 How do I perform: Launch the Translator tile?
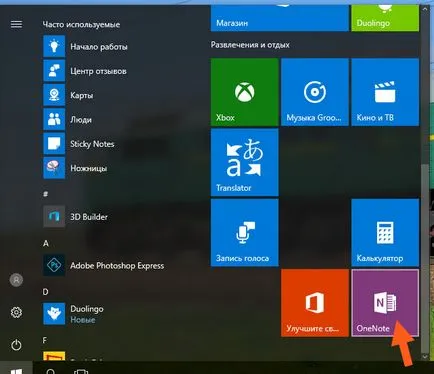(245, 162)
